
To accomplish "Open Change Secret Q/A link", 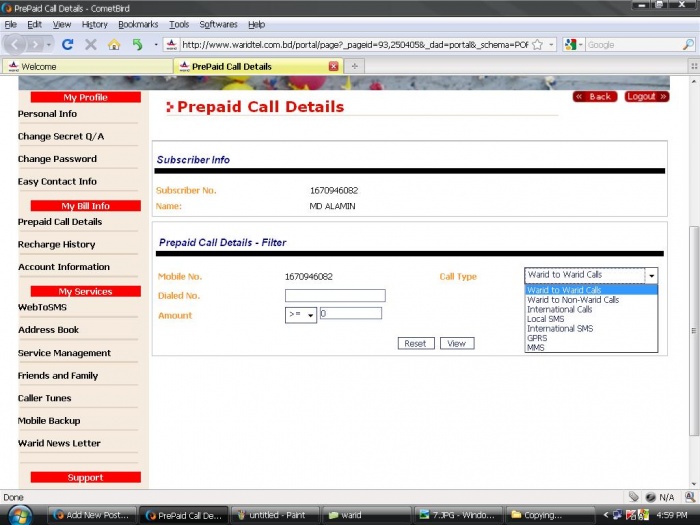I will click(x=61, y=137).
